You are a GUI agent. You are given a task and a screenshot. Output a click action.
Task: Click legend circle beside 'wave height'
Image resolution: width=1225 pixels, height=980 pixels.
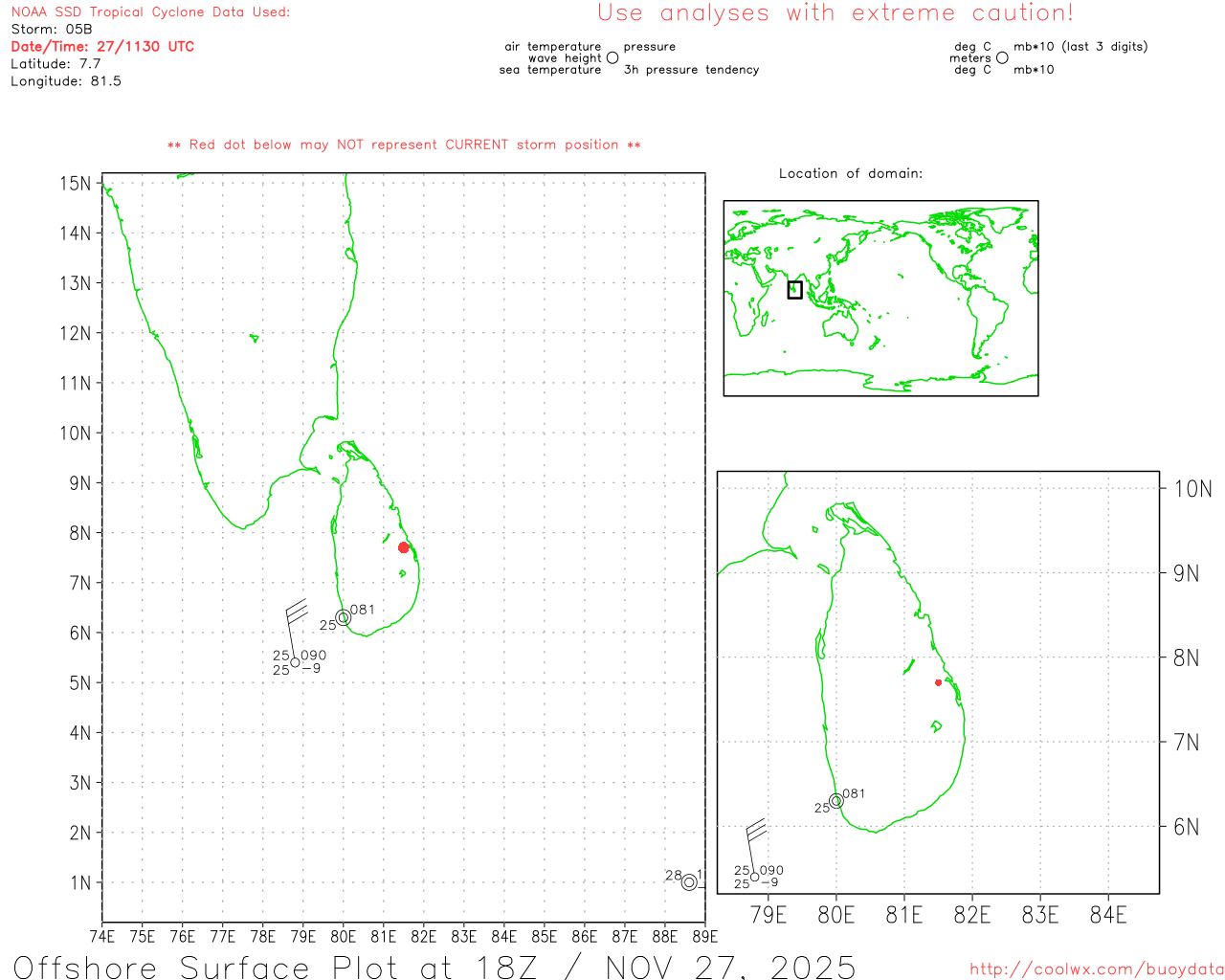[x=612, y=57]
